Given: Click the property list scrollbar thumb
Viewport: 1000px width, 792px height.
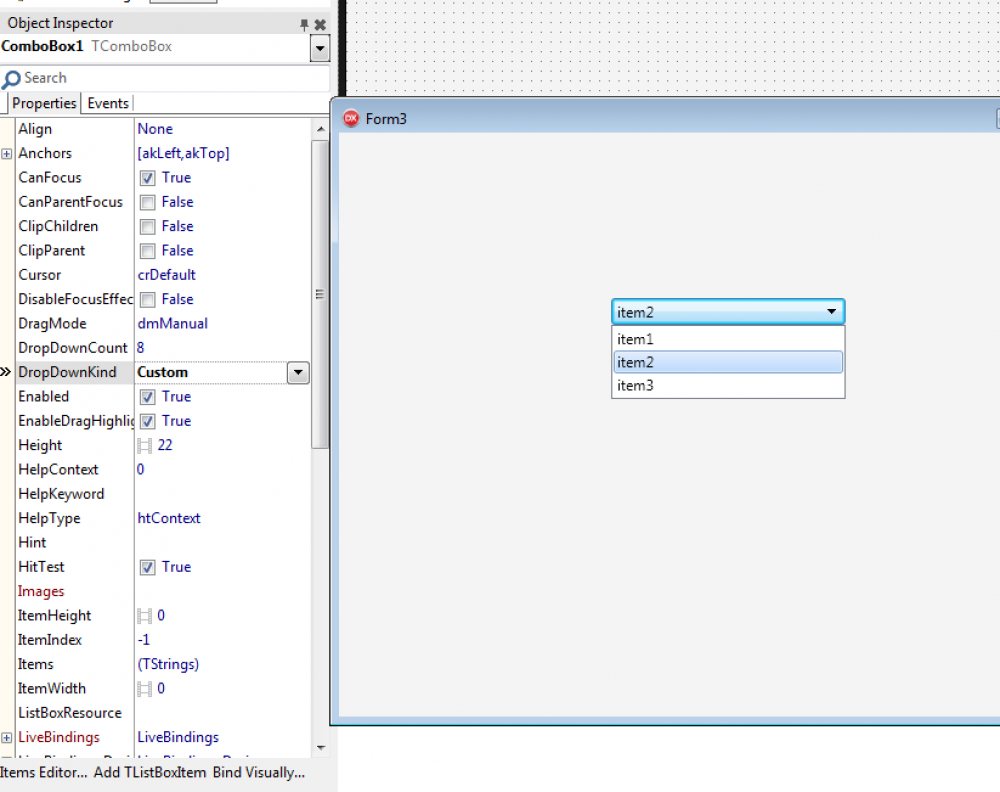Looking at the screenshot, I should pyautogui.click(x=320, y=295).
